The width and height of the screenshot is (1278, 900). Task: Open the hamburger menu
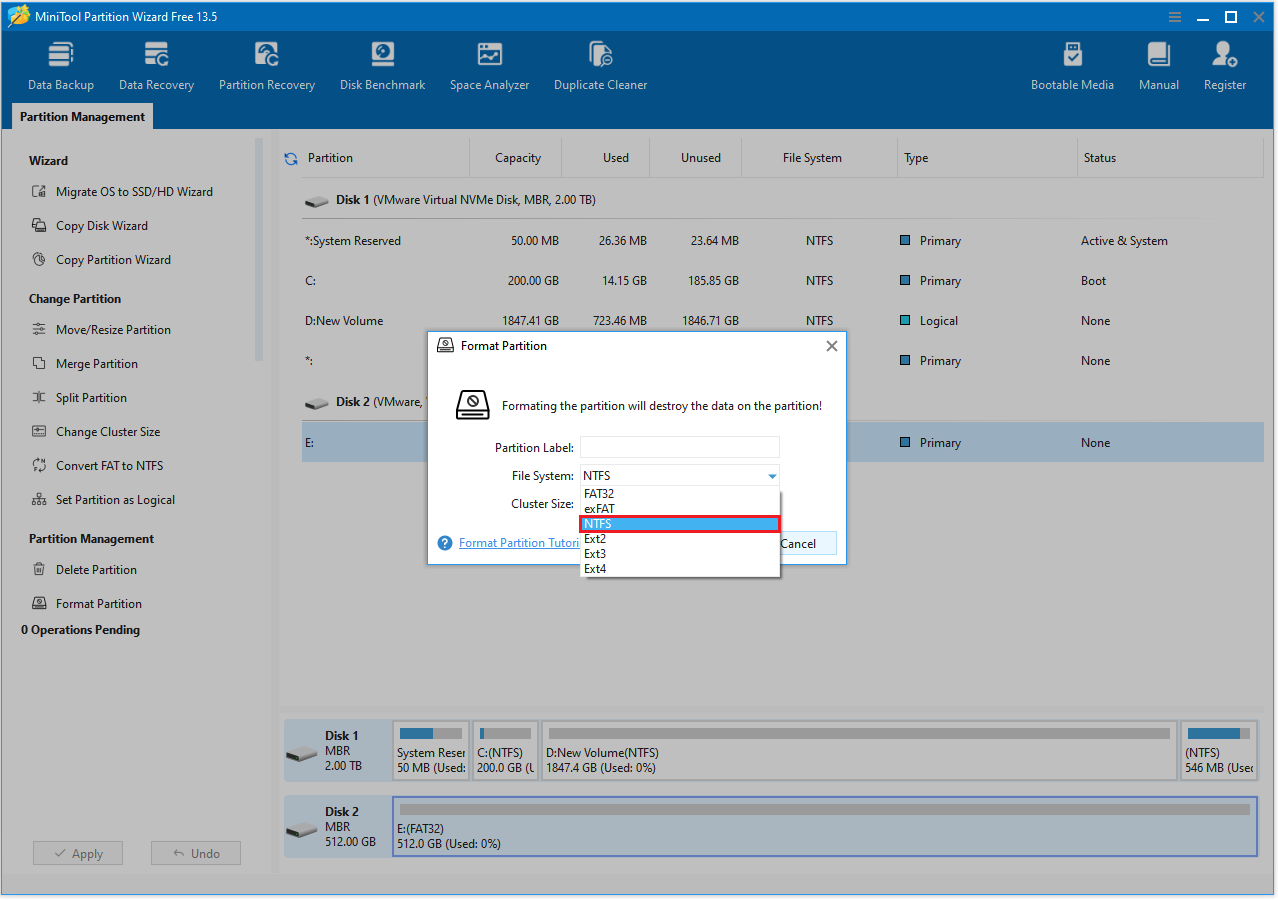point(1173,17)
